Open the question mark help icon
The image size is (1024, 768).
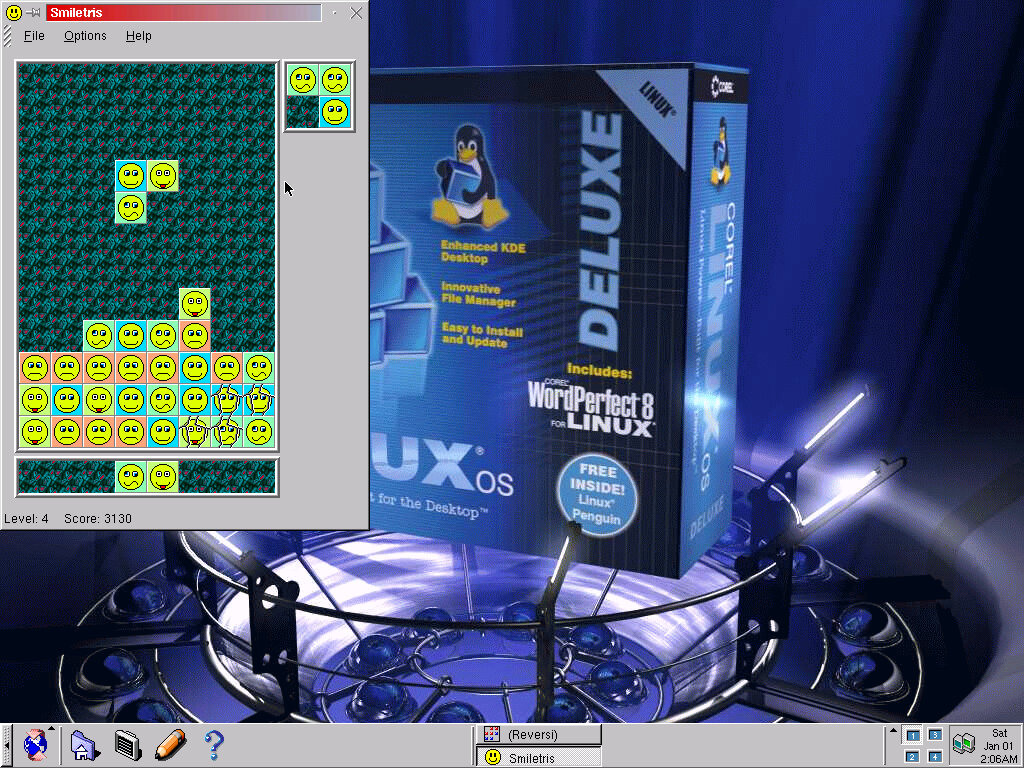(x=213, y=745)
